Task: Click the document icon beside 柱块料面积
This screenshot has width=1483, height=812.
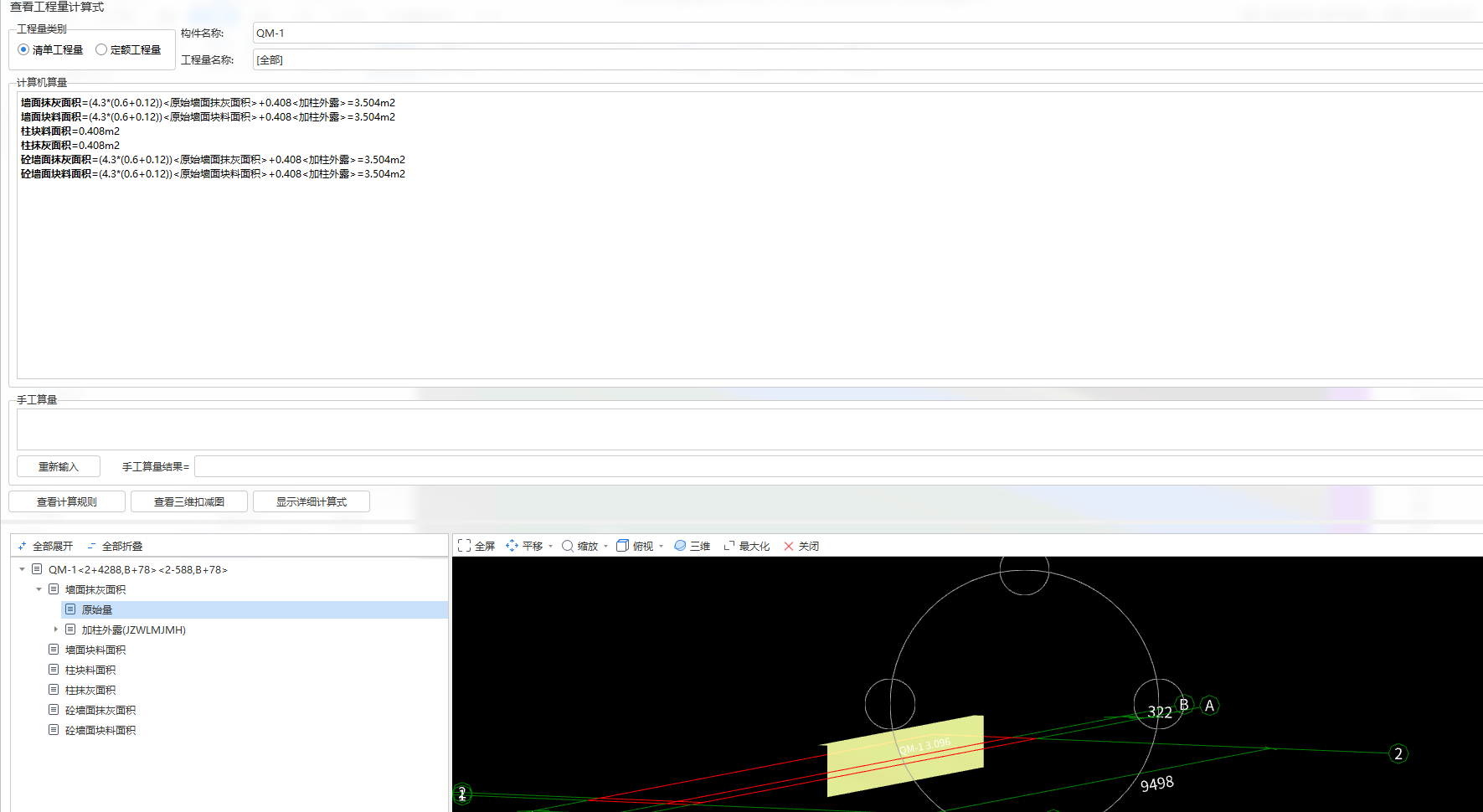Action: click(54, 670)
